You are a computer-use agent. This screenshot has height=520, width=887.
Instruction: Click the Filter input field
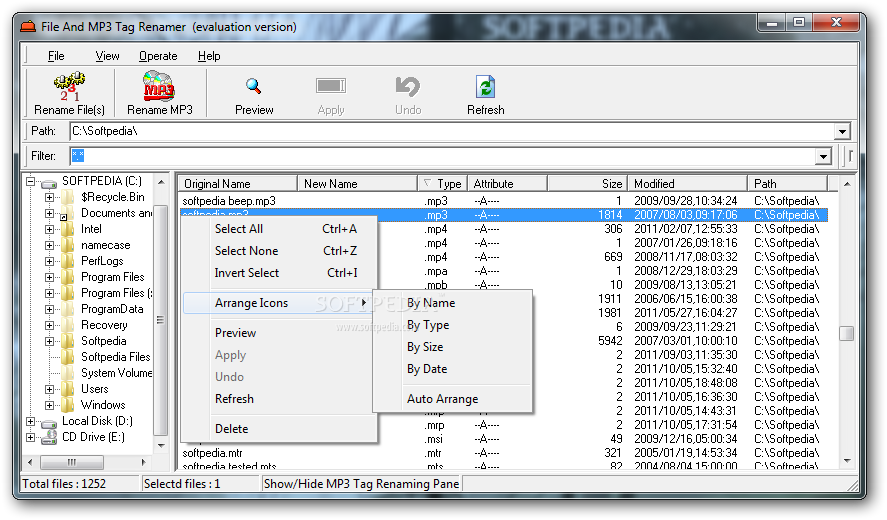(443, 156)
